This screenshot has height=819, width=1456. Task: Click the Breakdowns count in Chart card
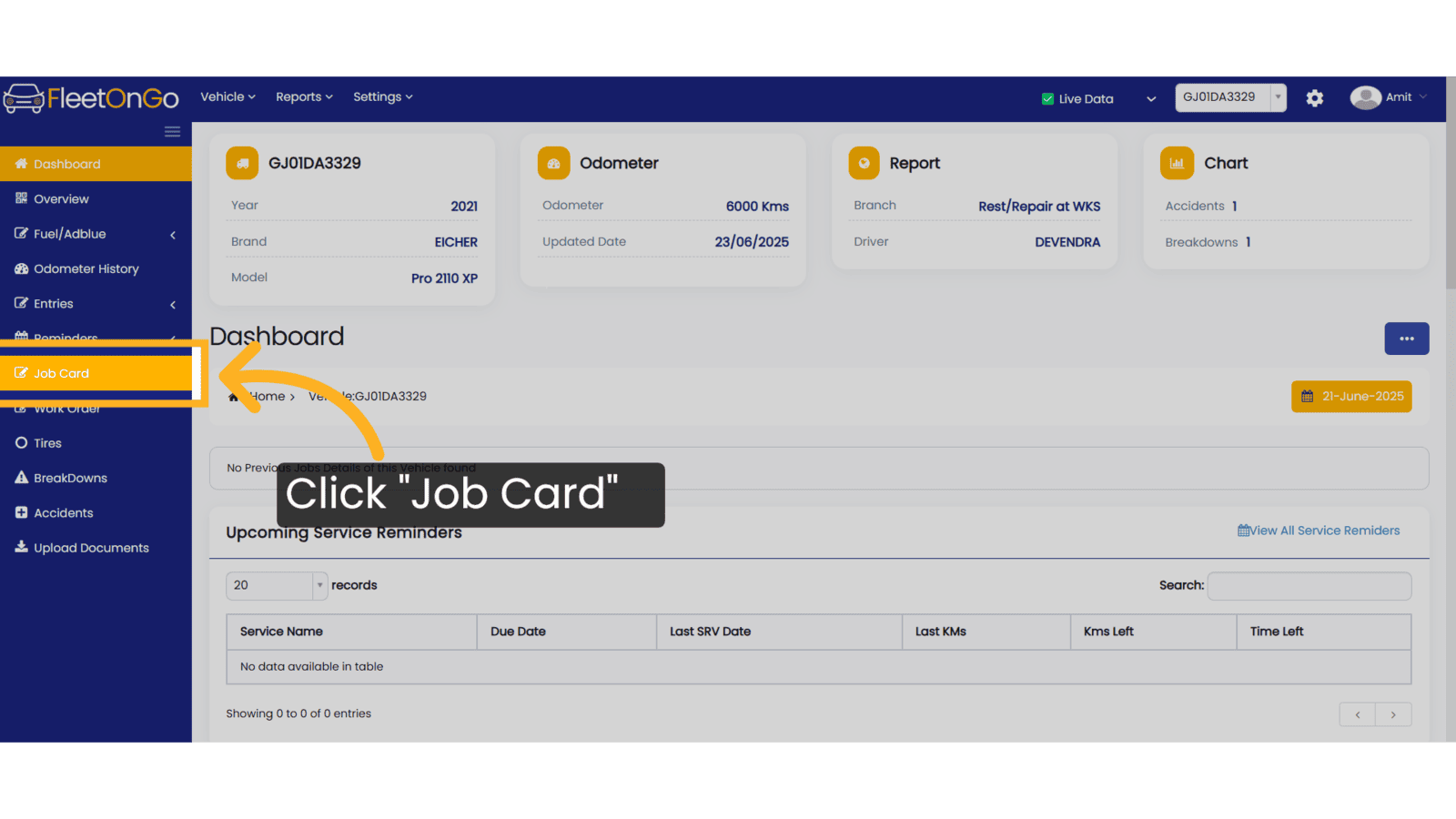(x=1249, y=242)
